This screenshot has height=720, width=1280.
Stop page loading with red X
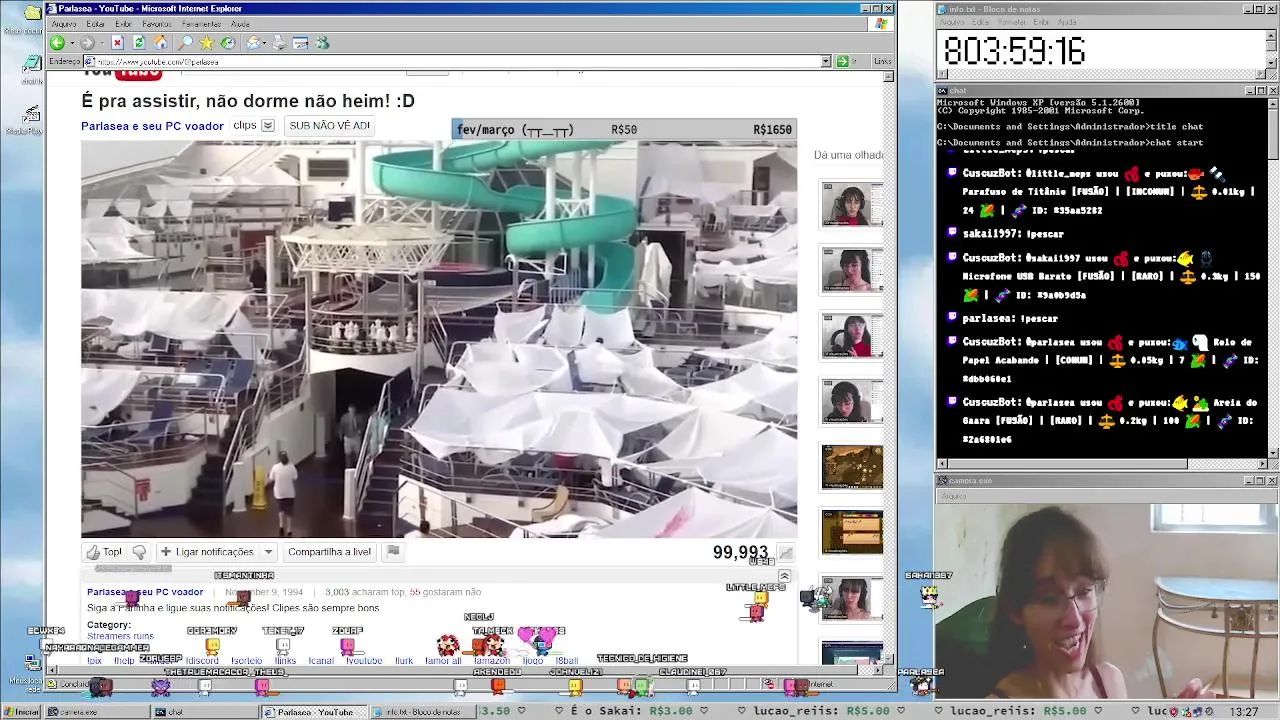click(x=117, y=43)
